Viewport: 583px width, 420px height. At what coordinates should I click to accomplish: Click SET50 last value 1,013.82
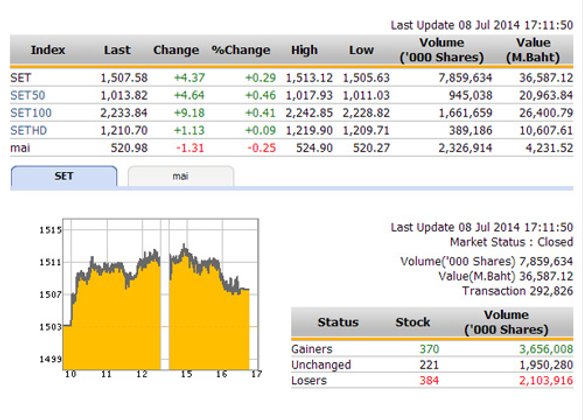(124, 96)
